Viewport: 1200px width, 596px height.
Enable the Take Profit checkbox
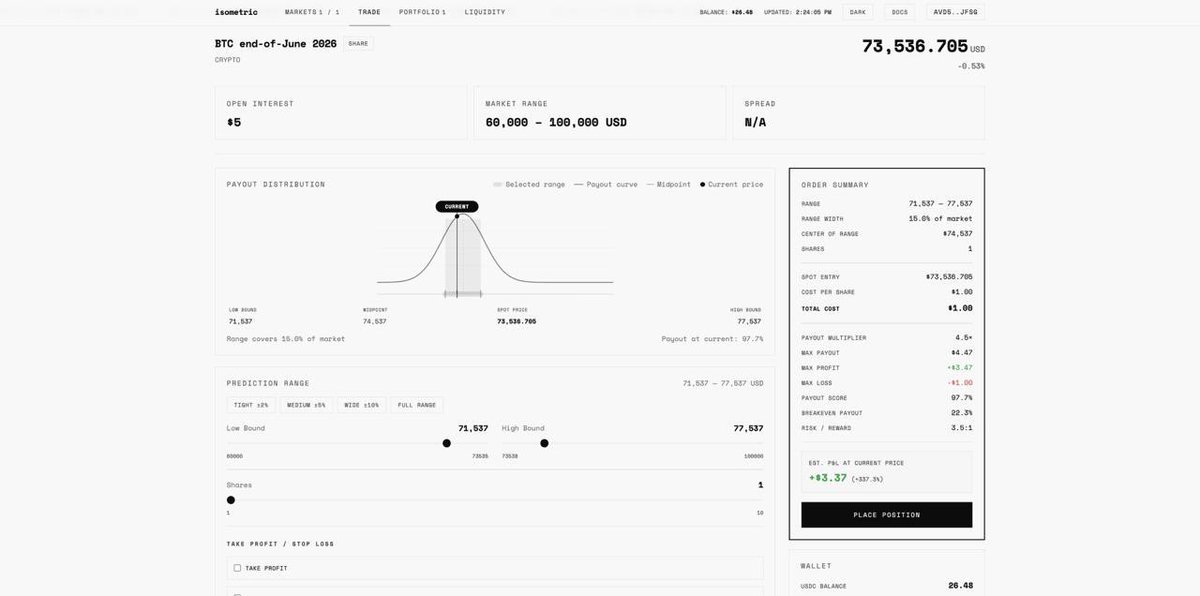[237, 568]
